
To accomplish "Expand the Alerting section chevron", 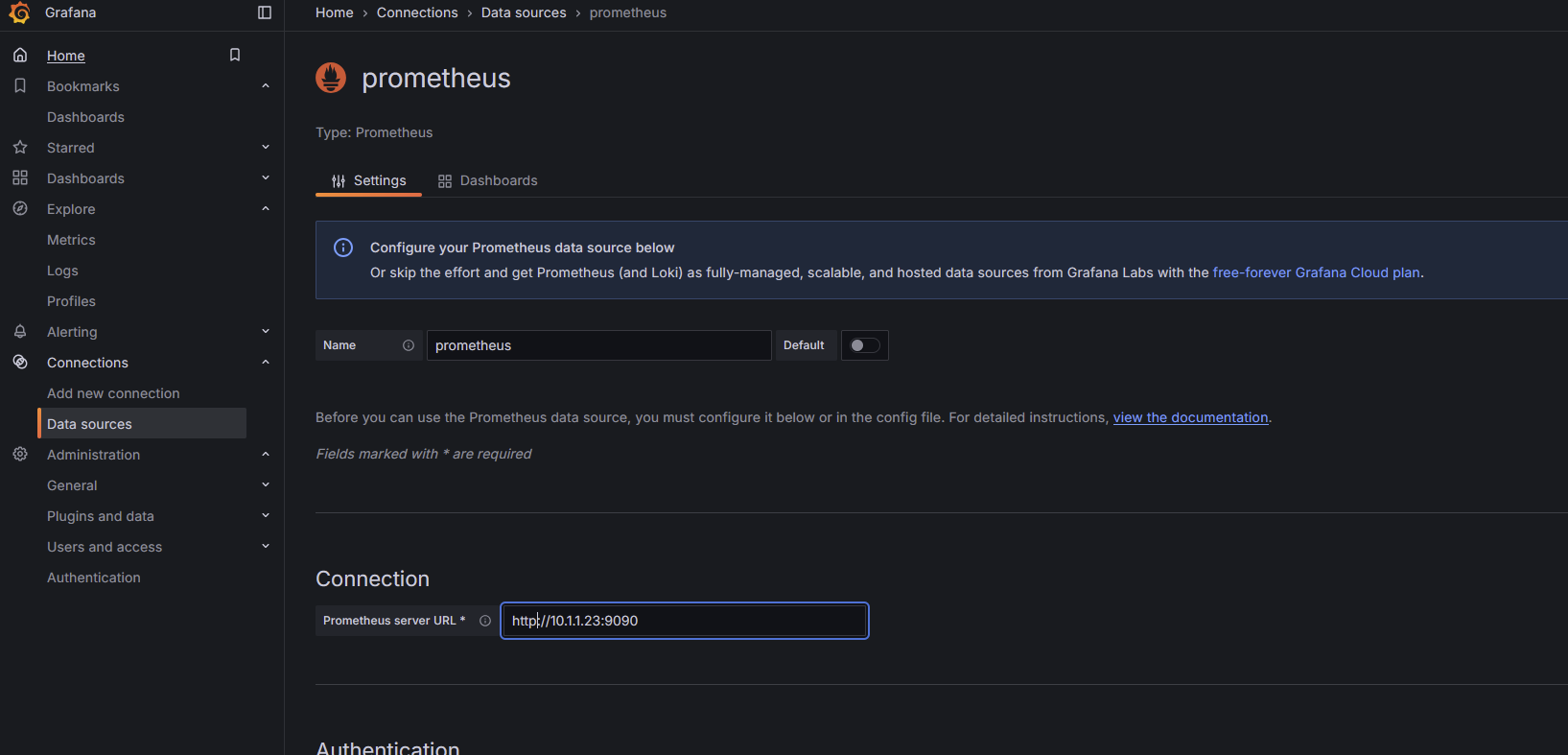I will click(266, 331).
